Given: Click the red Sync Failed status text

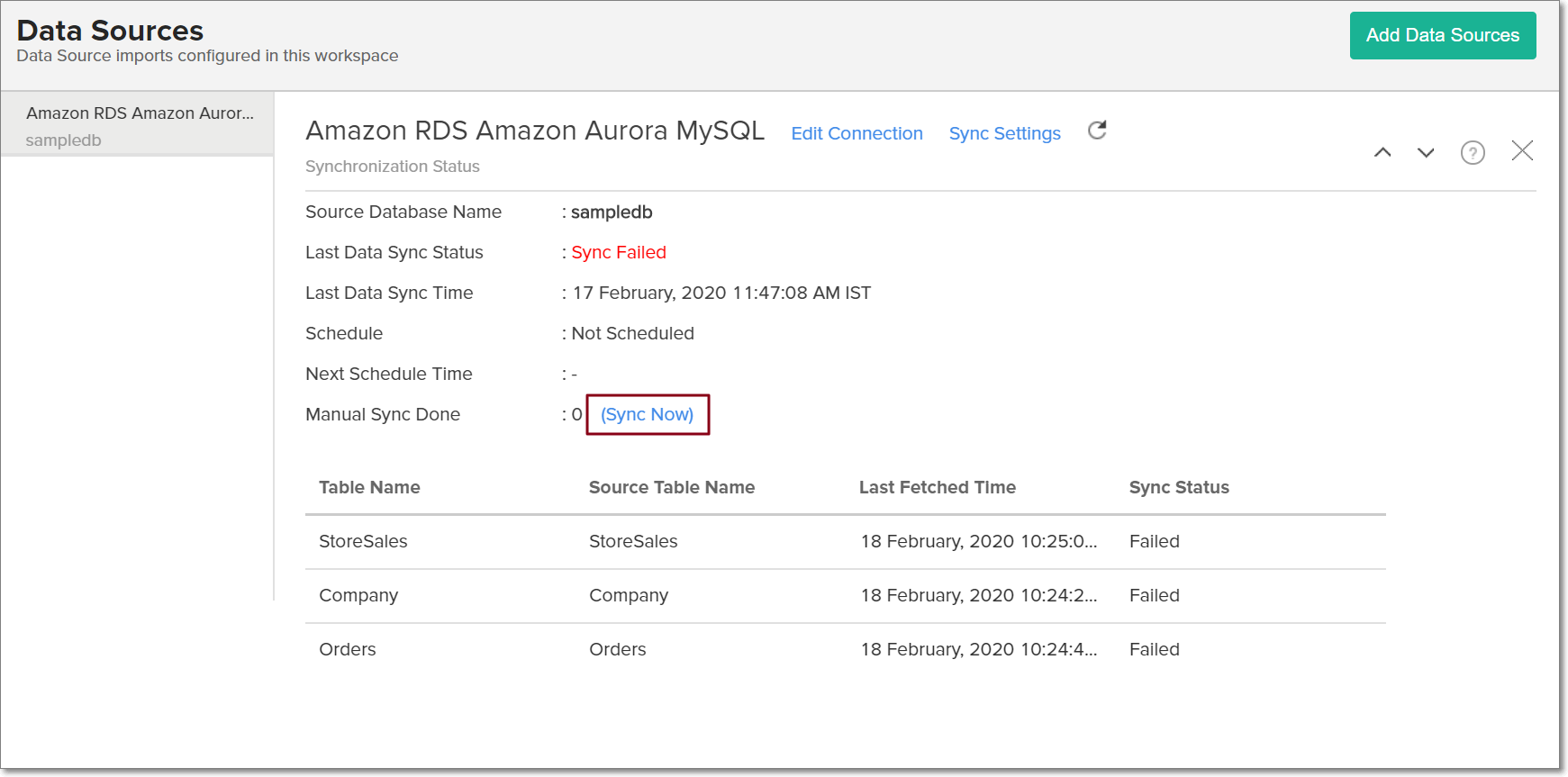Looking at the screenshot, I should point(619,253).
